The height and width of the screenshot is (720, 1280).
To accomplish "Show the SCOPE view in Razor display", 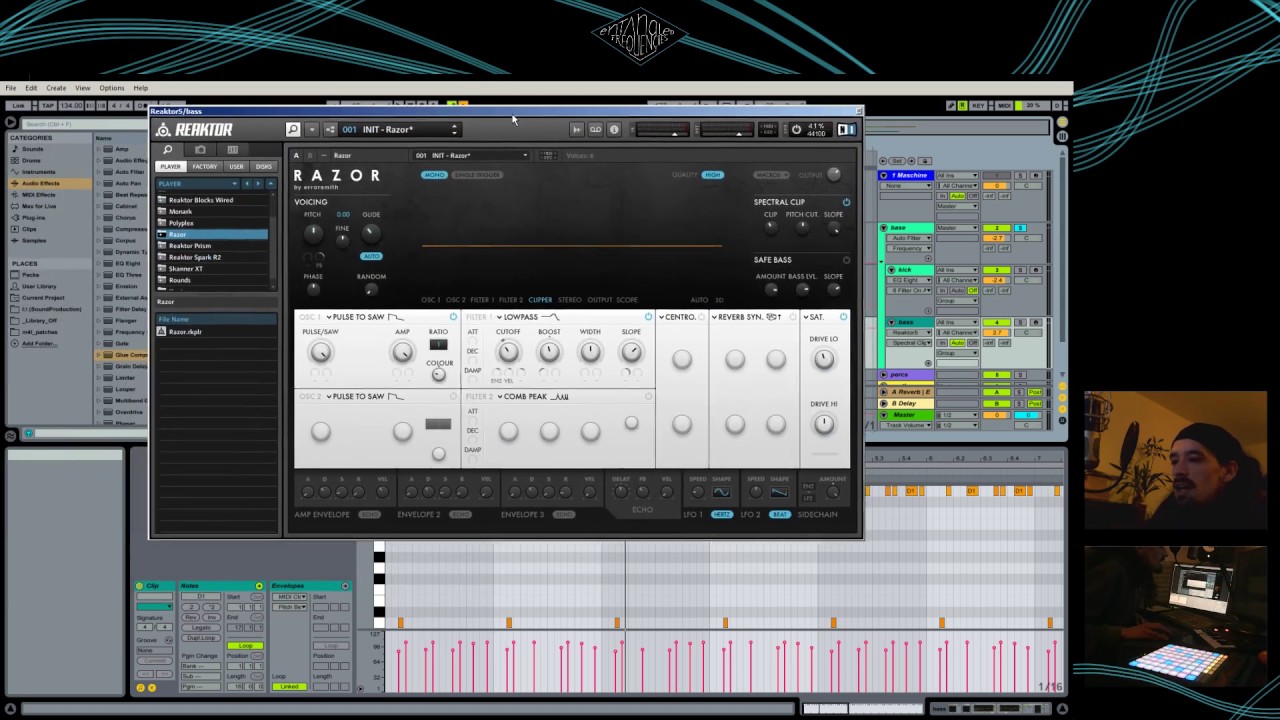I will 627,300.
